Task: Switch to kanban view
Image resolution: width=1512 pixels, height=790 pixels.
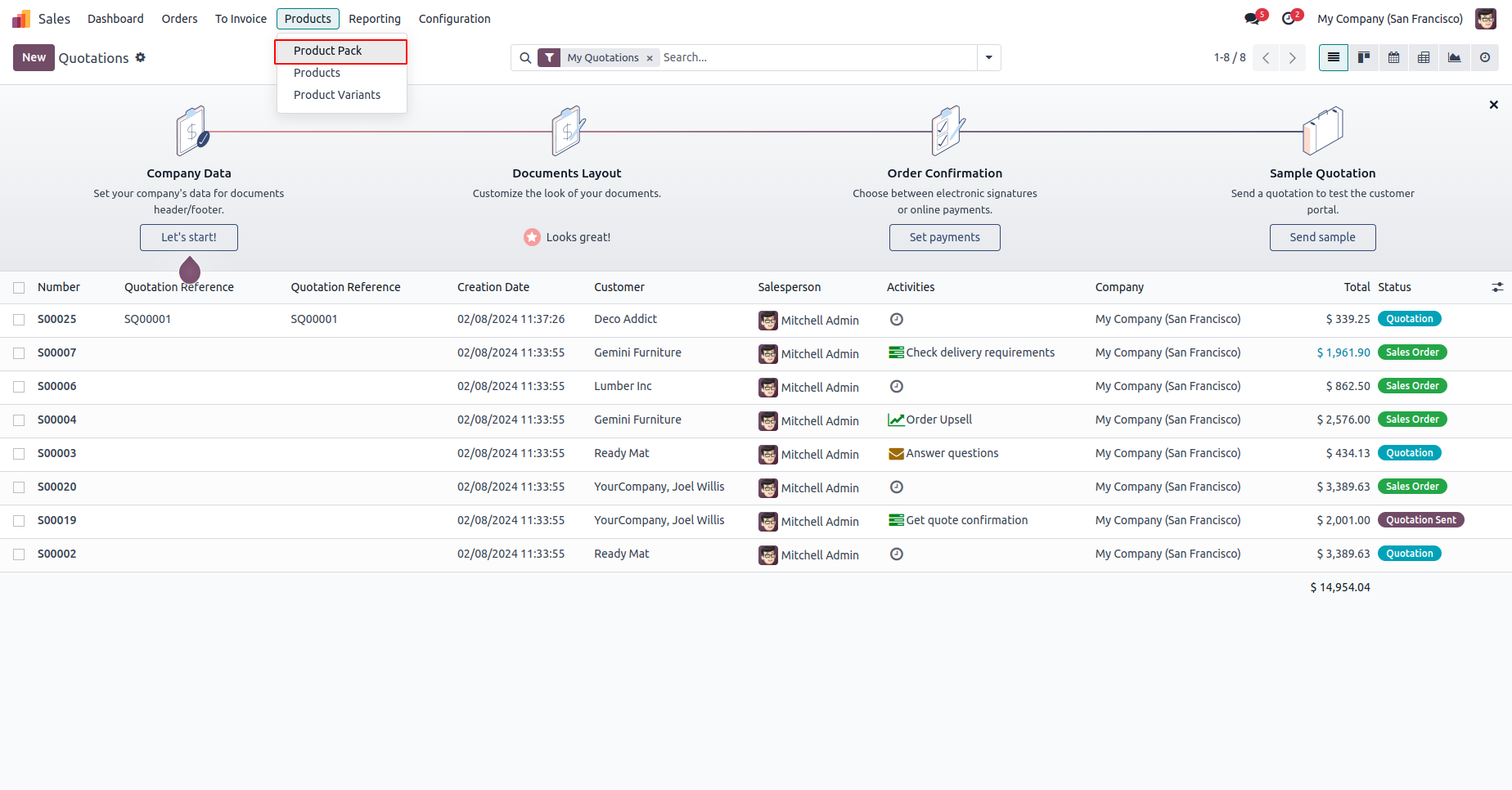Action: click(1364, 57)
